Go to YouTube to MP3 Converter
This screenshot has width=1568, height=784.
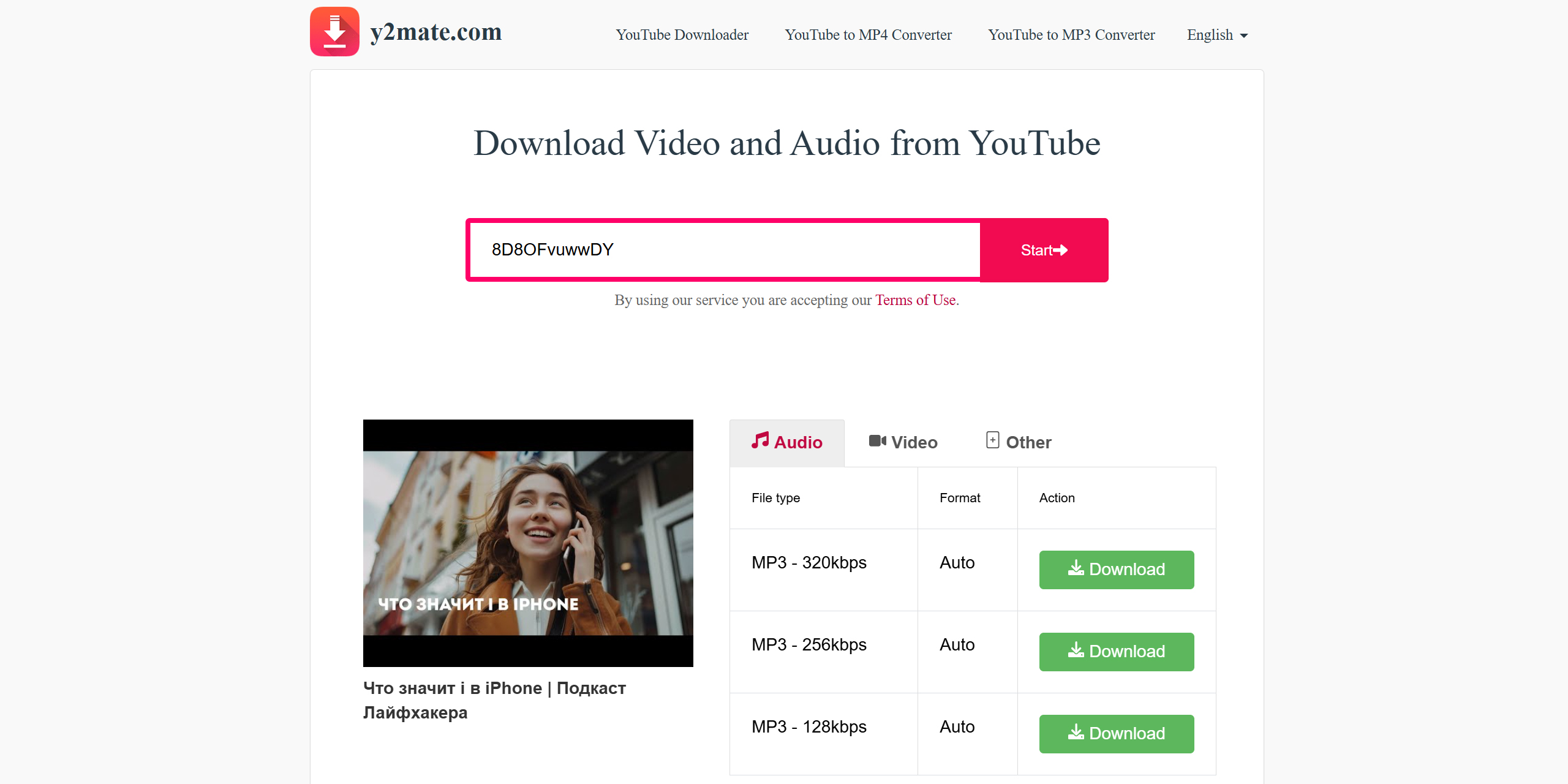pyautogui.click(x=1072, y=35)
